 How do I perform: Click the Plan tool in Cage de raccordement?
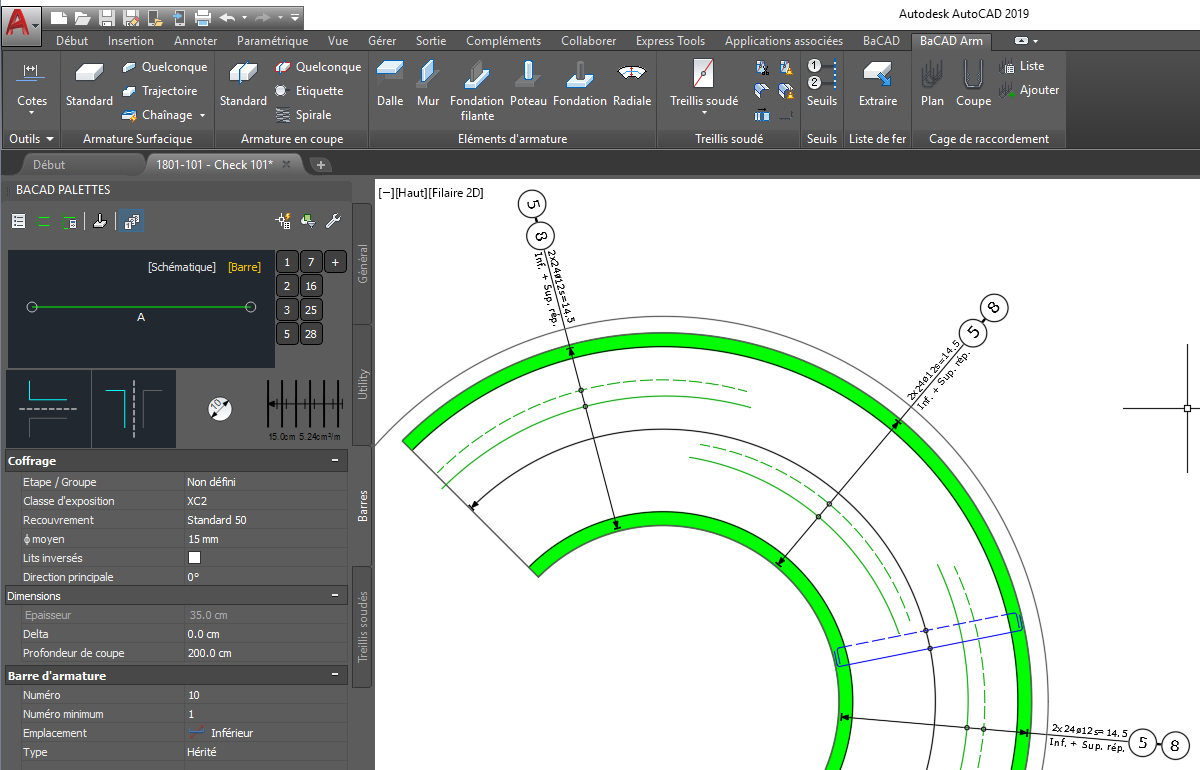932,85
